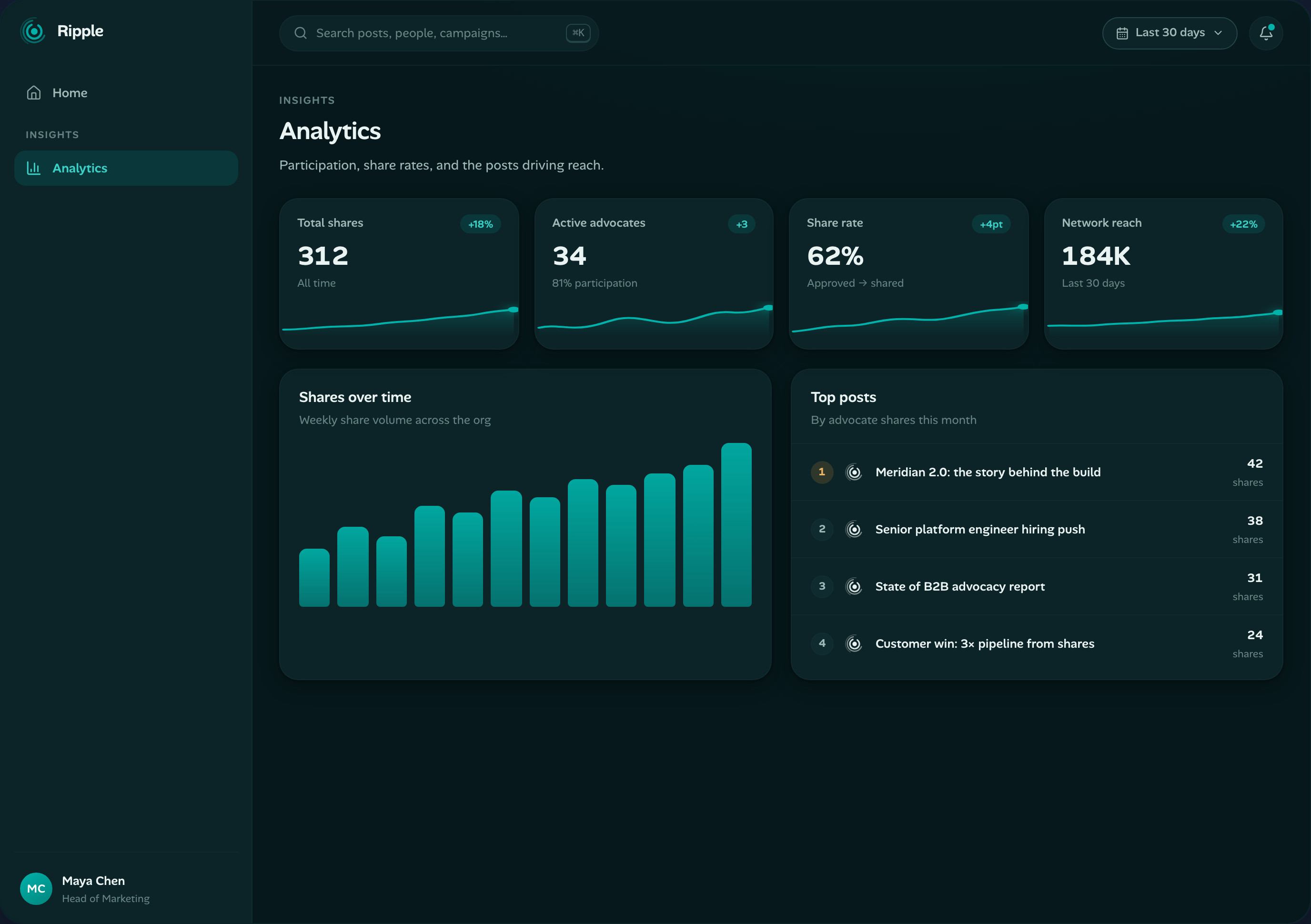Click sparkline end dot on Network reach

click(1278, 312)
